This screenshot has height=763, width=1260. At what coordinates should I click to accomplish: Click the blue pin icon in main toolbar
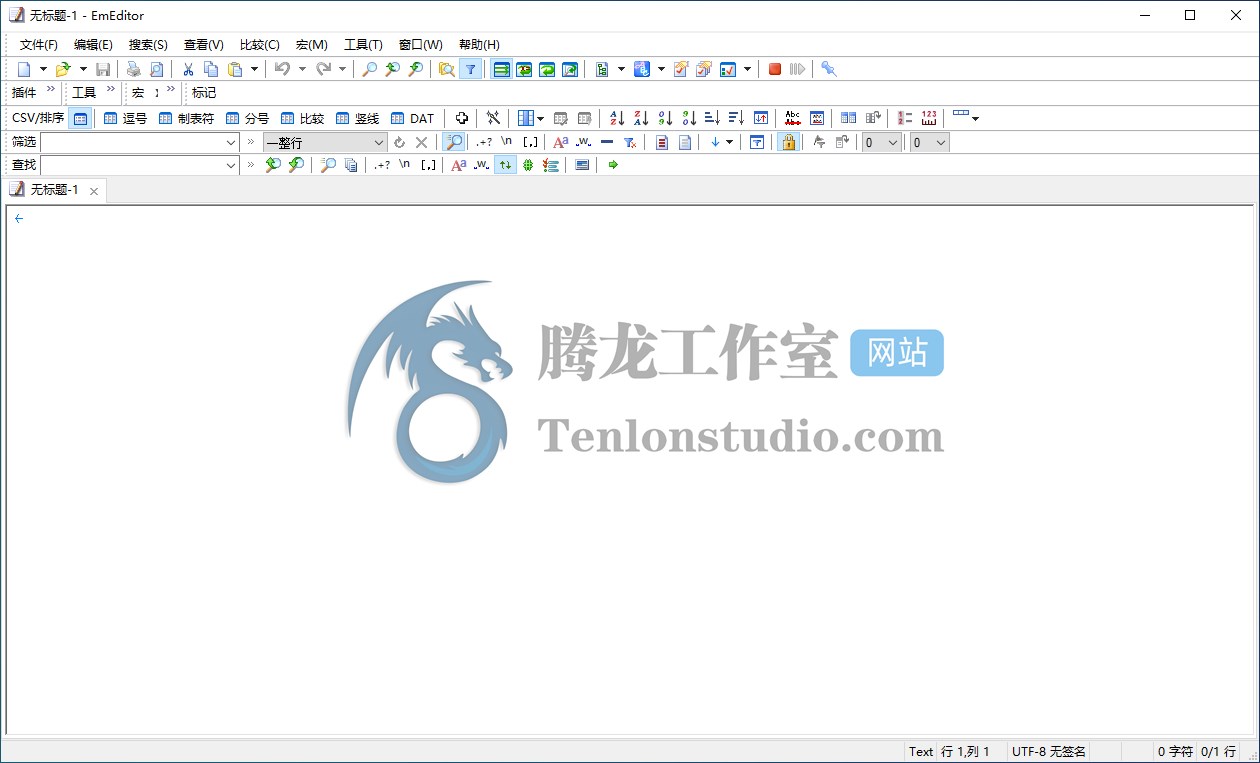pyautogui.click(x=828, y=69)
